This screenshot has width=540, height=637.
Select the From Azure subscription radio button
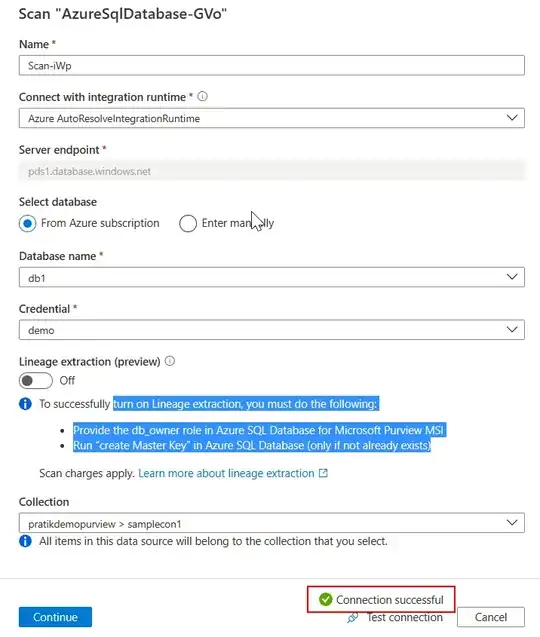coord(28,223)
